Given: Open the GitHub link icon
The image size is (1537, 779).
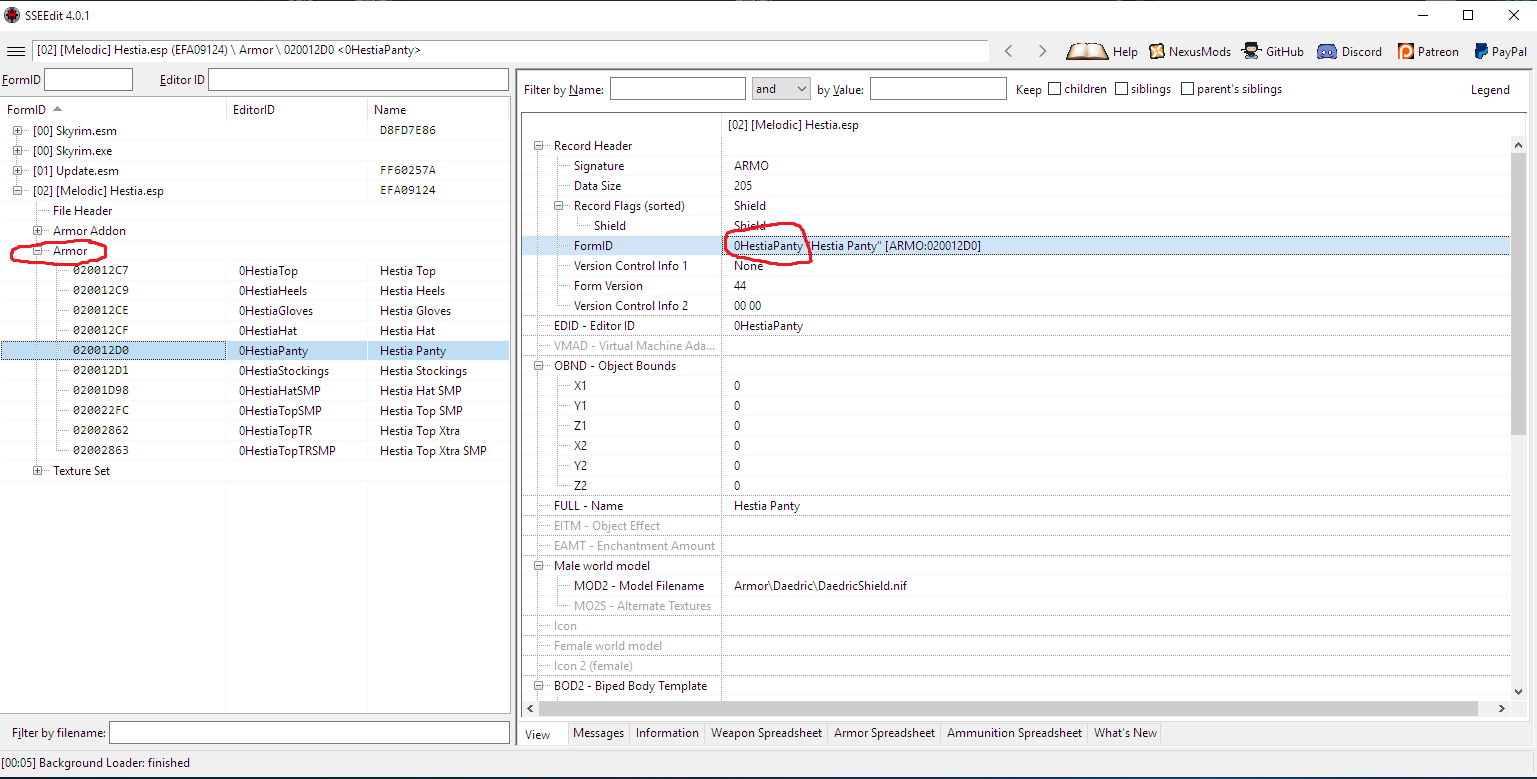Looking at the screenshot, I should (x=1251, y=51).
